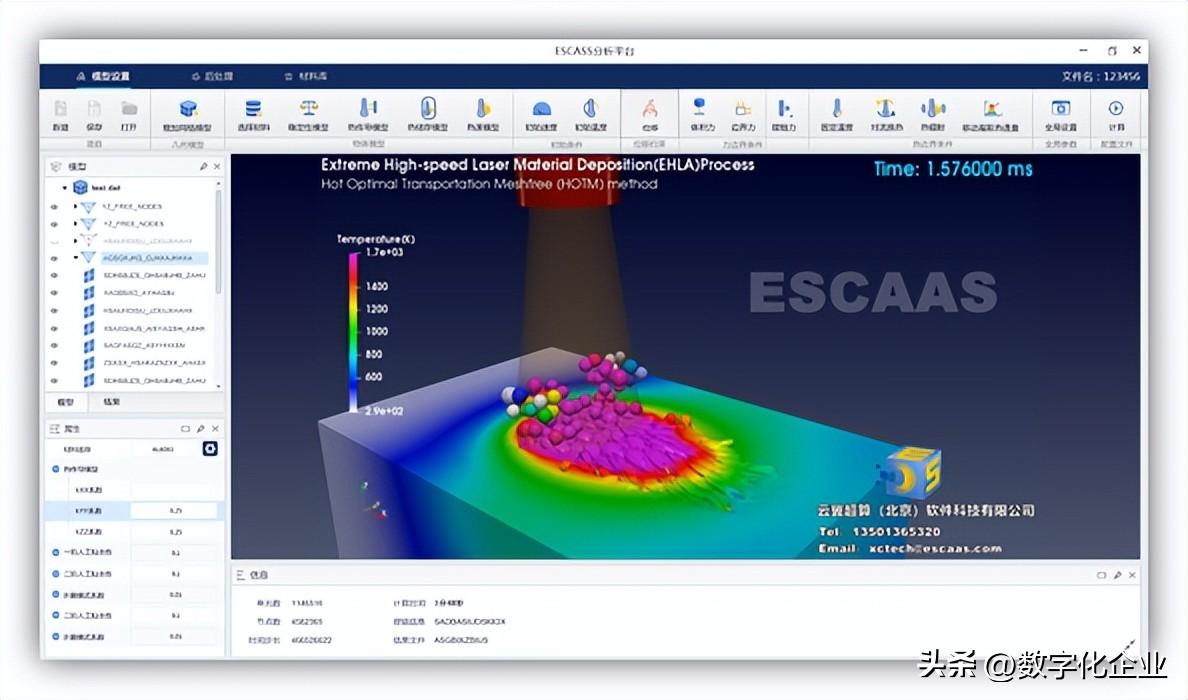Viewport: 1188px width, 700px height.
Task: Click the capsule-framed thermometer model icon
Action: [428, 108]
